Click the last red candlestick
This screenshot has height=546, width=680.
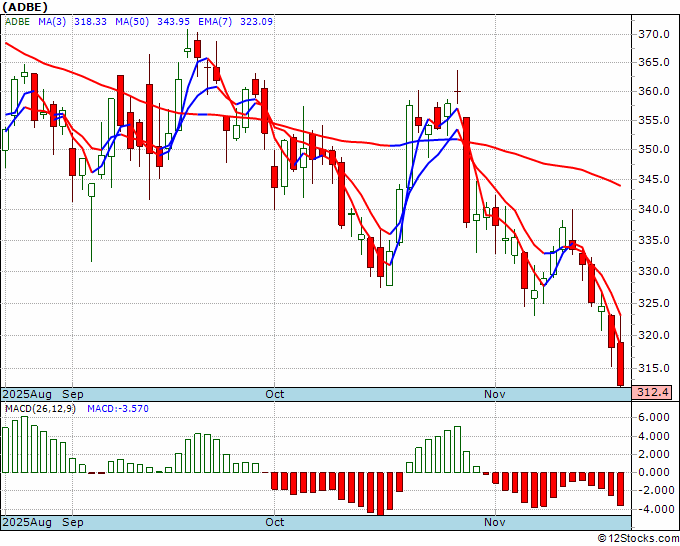point(621,363)
